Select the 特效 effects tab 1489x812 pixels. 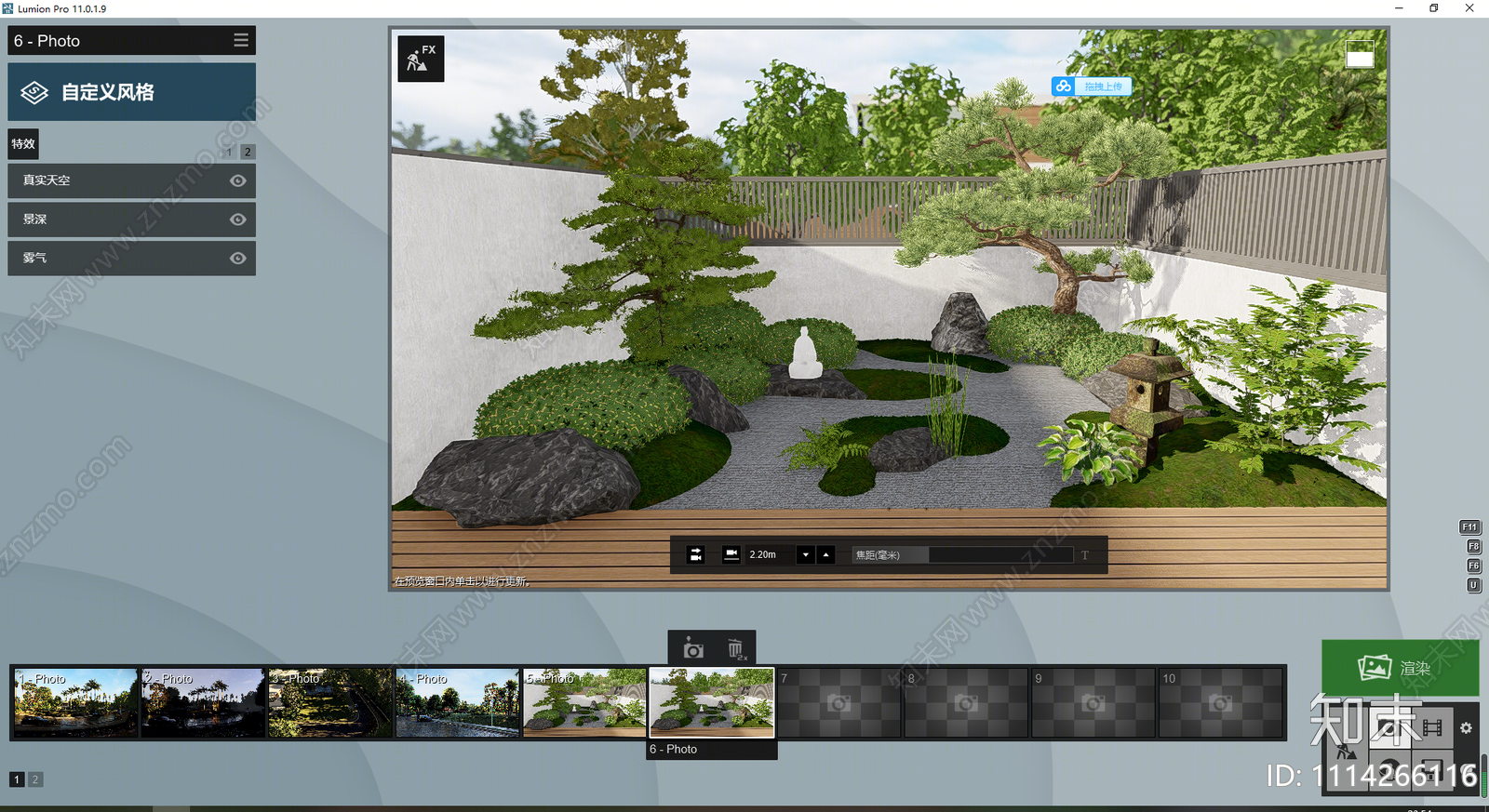pyautogui.click(x=23, y=144)
